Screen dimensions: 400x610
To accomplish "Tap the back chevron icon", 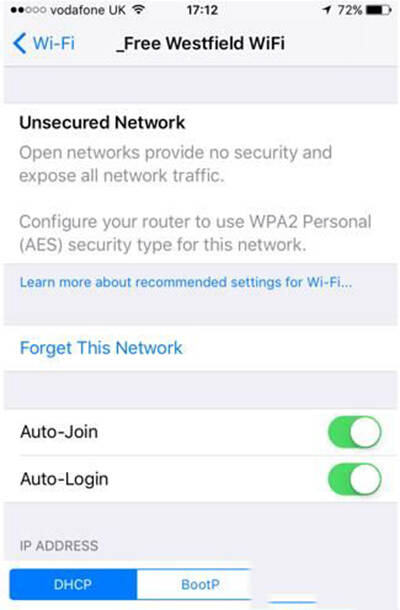I will click(x=19, y=43).
